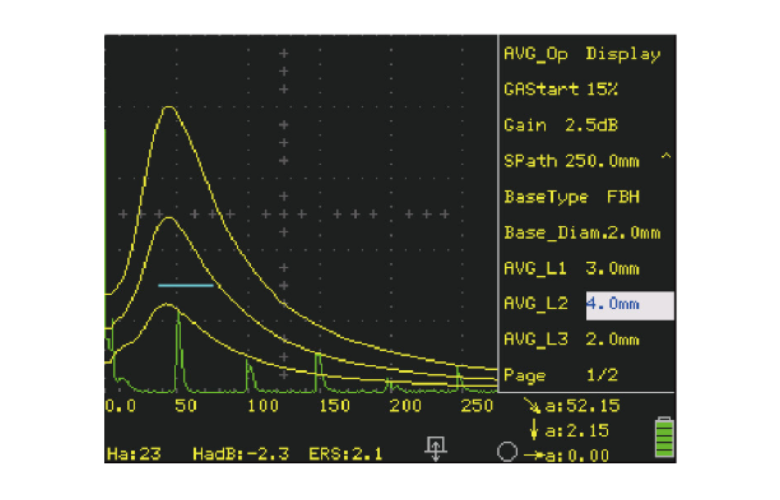This screenshot has height=500, width=780.
Task: Click the 250 axis label
Action: coord(477,406)
